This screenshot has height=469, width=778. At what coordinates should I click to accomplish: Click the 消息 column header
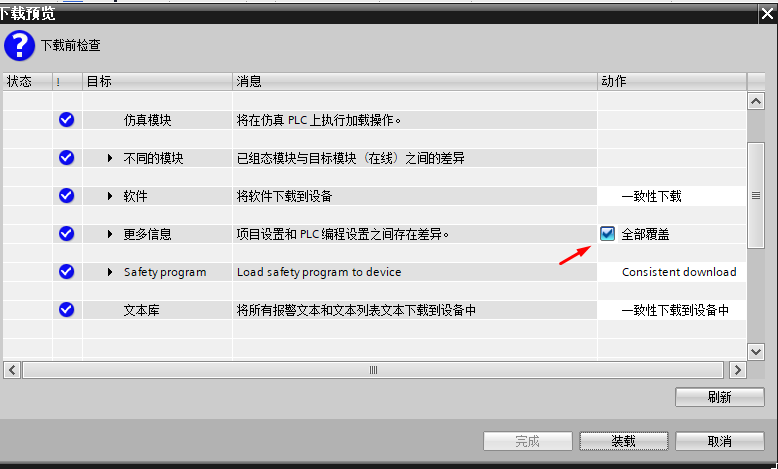(x=414, y=81)
